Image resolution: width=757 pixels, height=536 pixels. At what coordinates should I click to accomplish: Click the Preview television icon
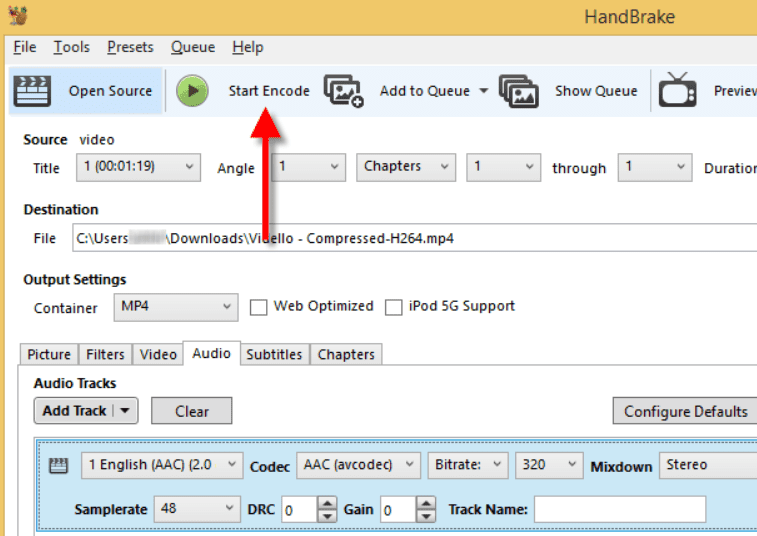(677, 90)
